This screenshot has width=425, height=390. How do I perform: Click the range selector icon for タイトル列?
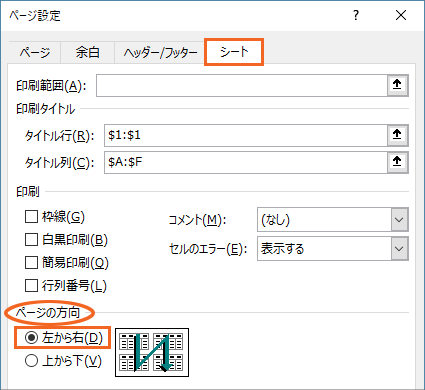[397, 162]
